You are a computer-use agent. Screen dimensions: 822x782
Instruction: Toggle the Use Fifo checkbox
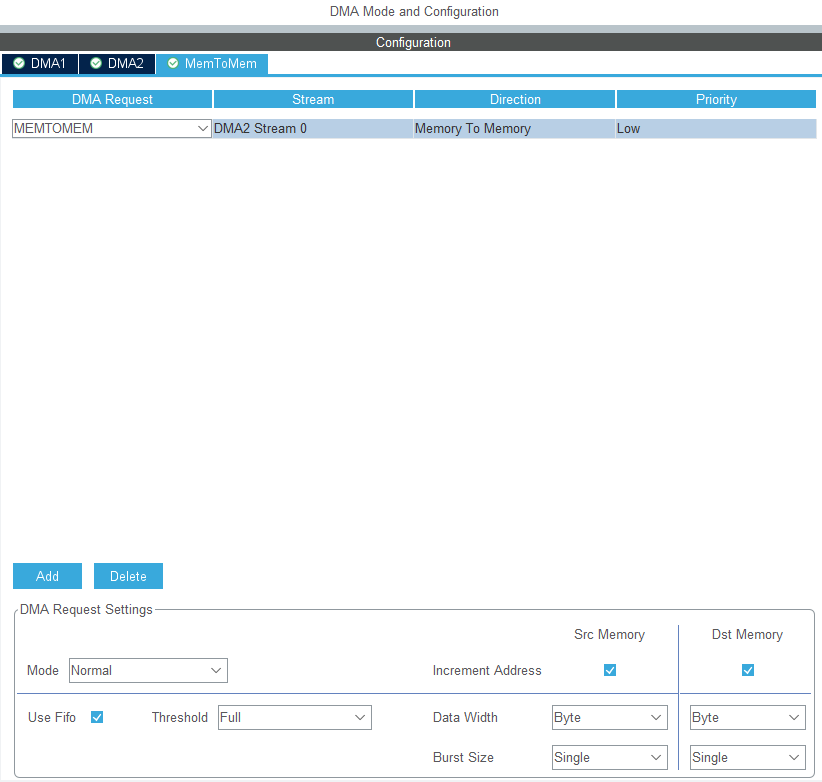(x=97, y=717)
